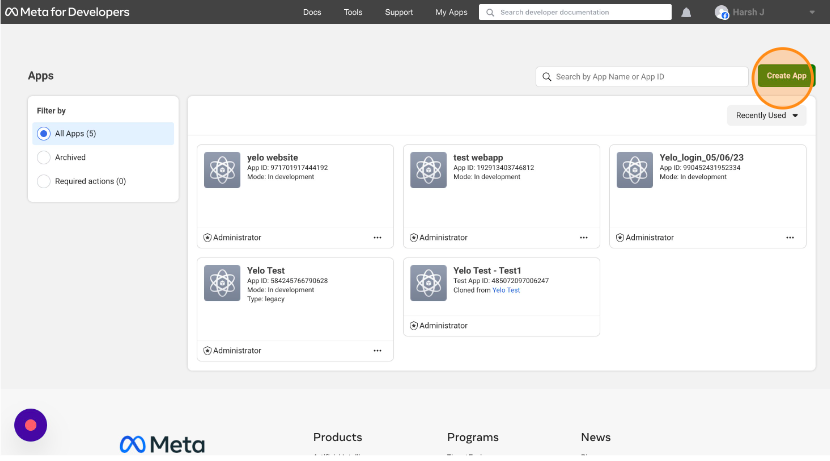Open the Meta for Developers logo

tap(67, 12)
